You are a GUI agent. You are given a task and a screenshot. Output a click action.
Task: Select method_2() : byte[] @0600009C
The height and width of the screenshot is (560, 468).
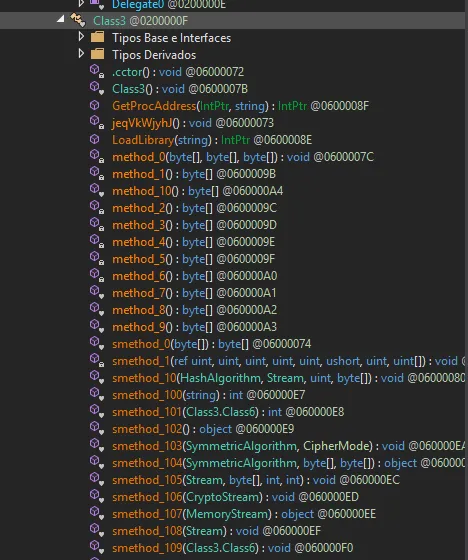pos(194,208)
